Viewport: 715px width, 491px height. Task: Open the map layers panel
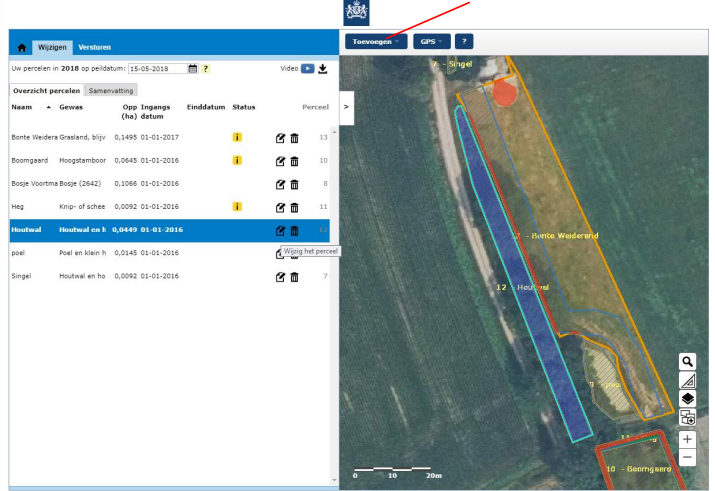pos(687,398)
